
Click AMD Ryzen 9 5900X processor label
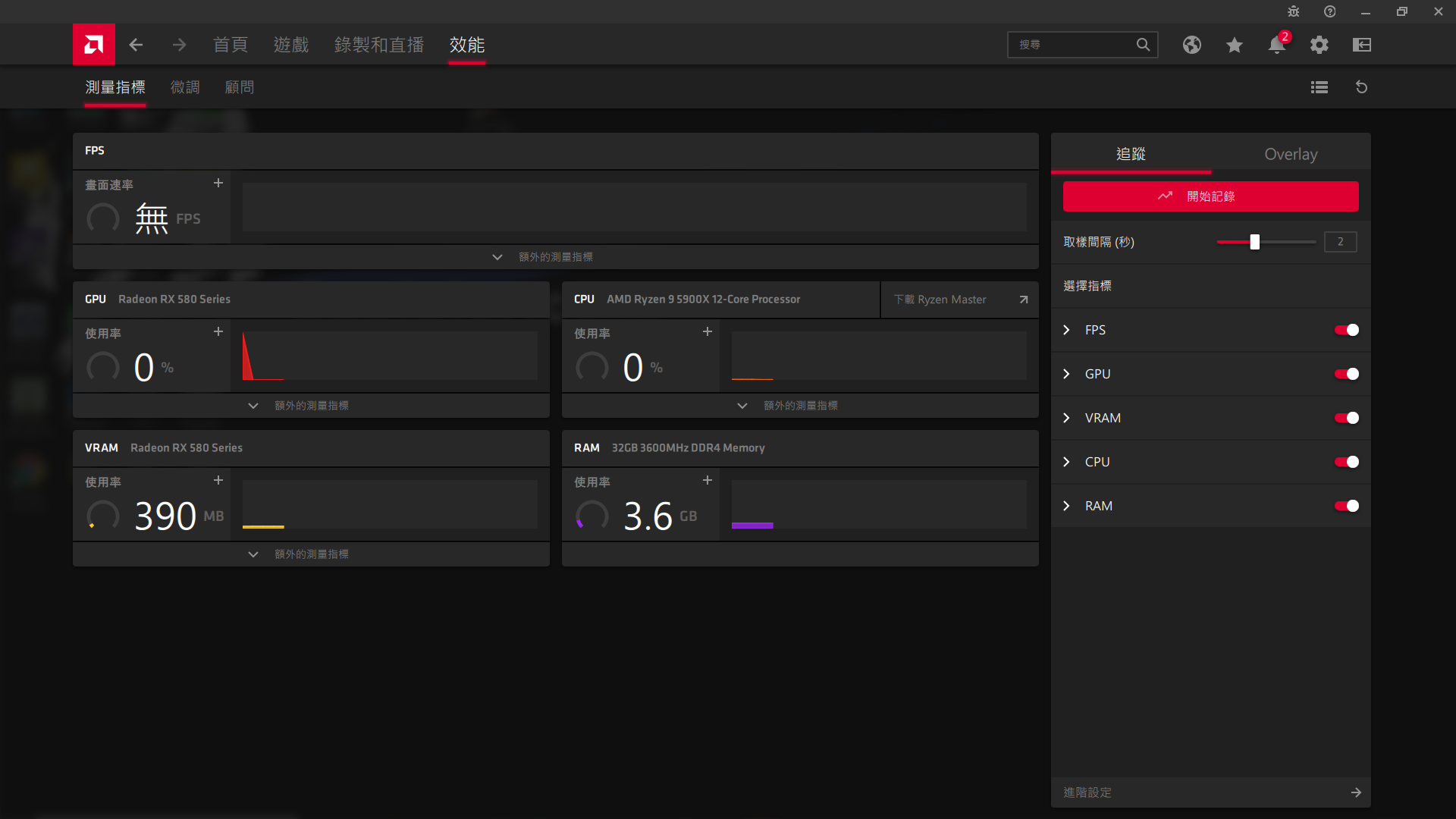tap(703, 300)
